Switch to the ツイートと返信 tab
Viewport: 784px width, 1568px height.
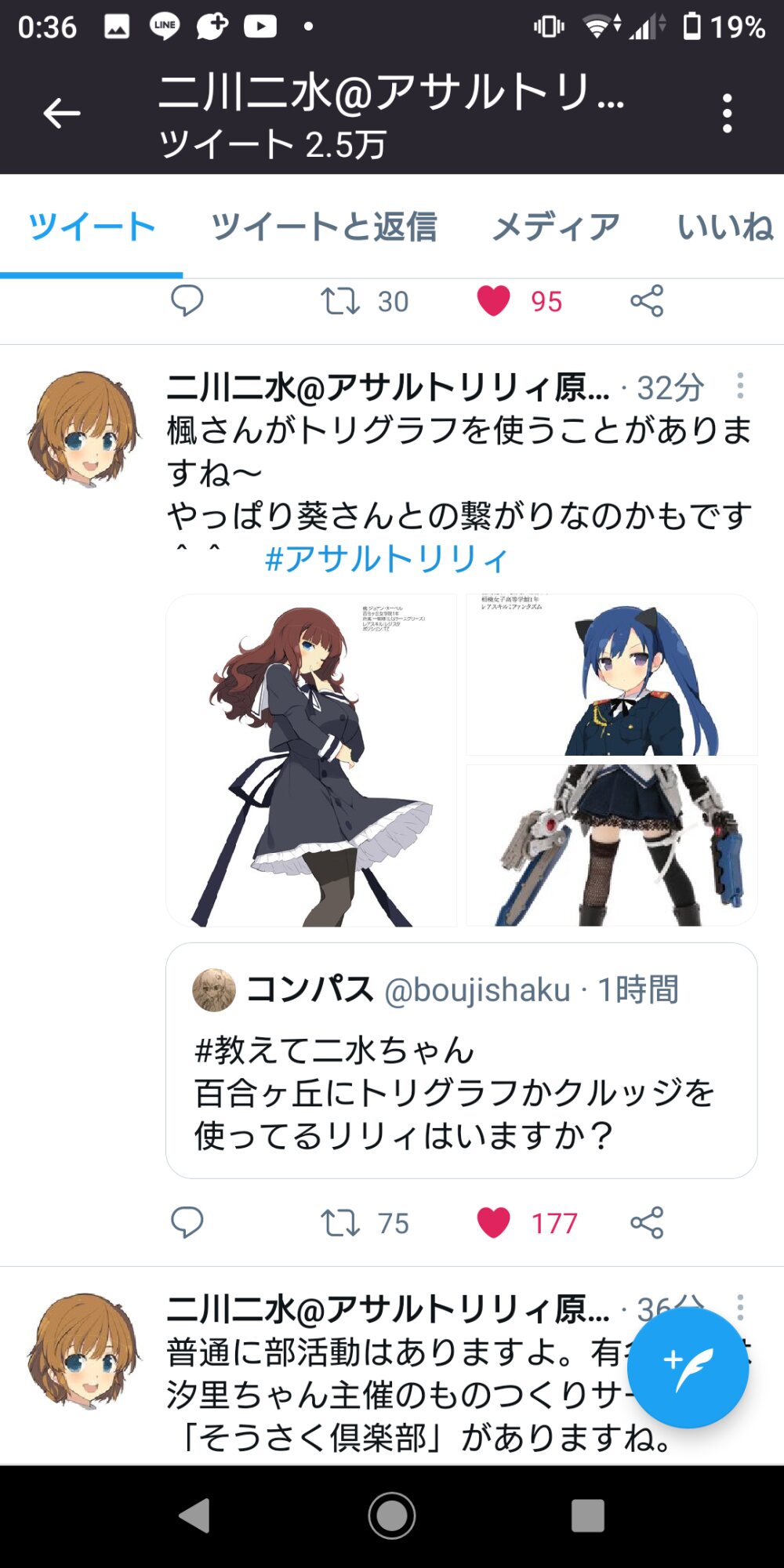[324, 227]
